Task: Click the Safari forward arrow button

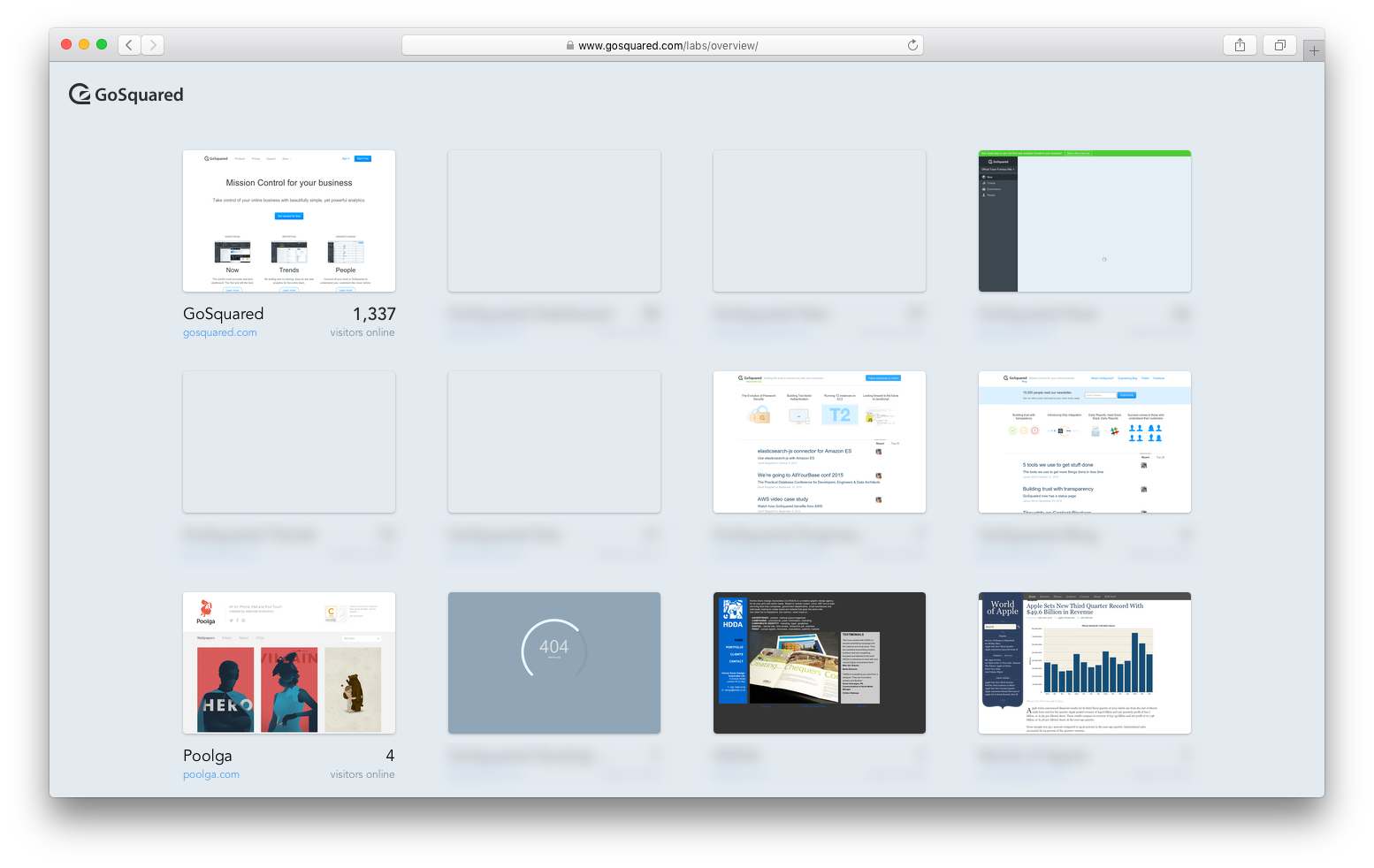Action: [153, 45]
